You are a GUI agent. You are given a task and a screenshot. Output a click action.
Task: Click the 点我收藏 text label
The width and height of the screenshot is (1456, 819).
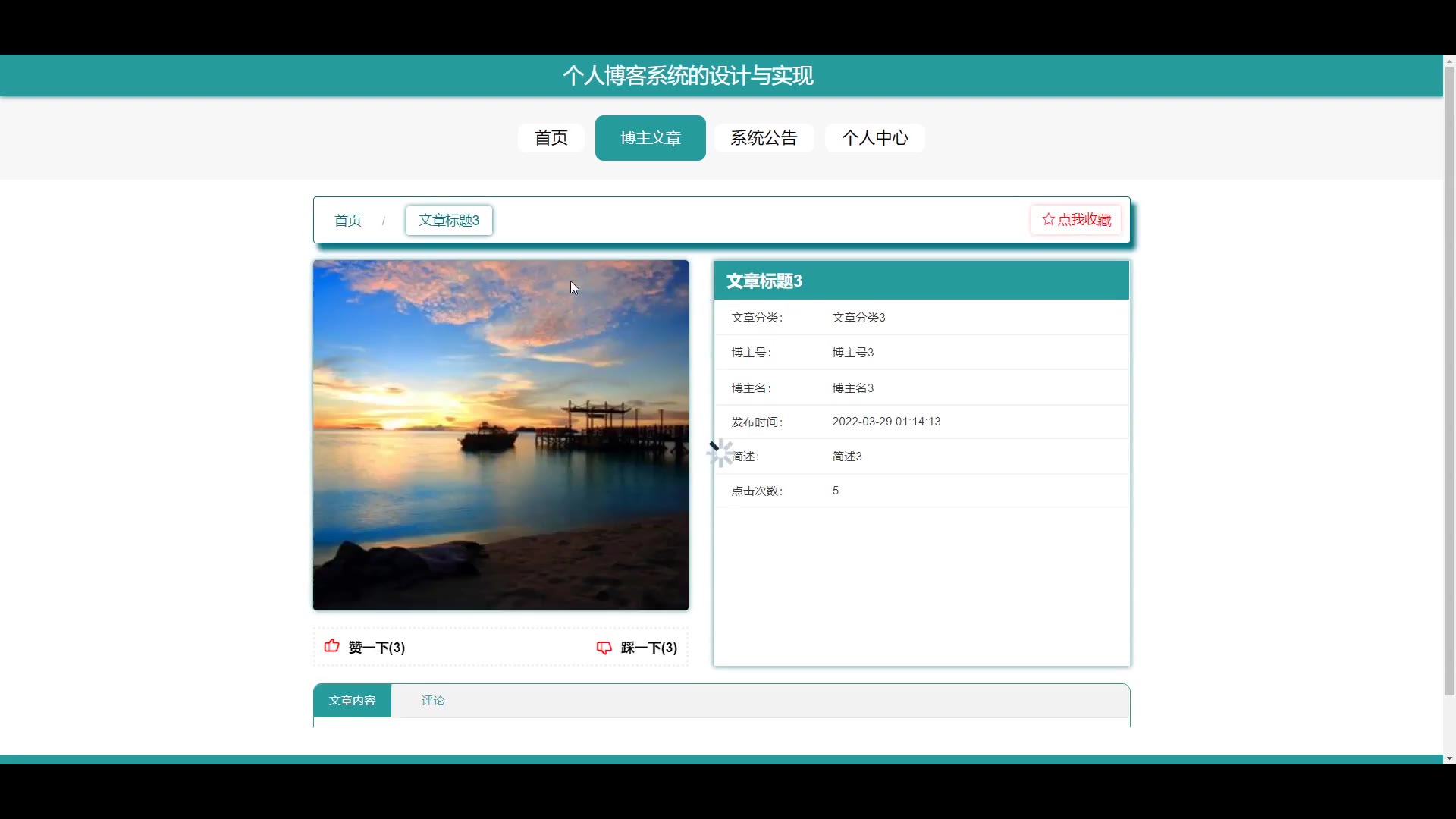tap(1084, 219)
